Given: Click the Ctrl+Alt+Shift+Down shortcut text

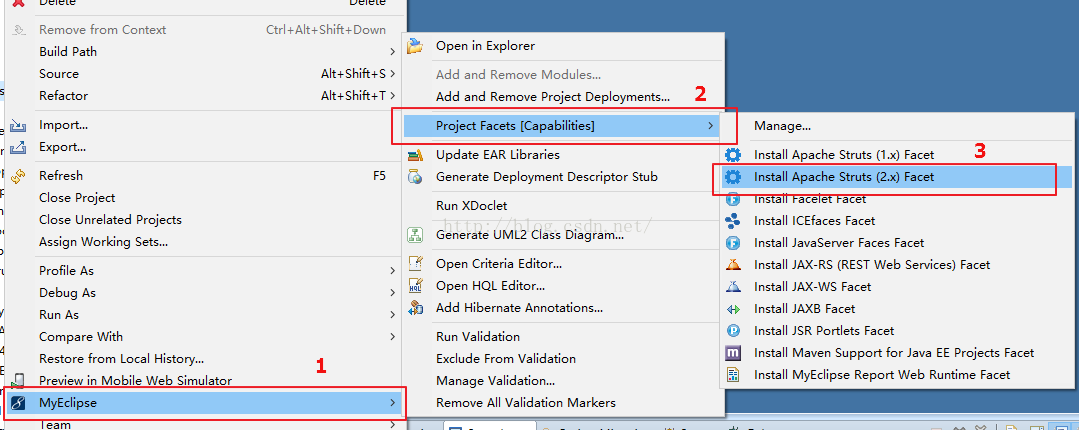Looking at the screenshot, I should pos(326,30).
